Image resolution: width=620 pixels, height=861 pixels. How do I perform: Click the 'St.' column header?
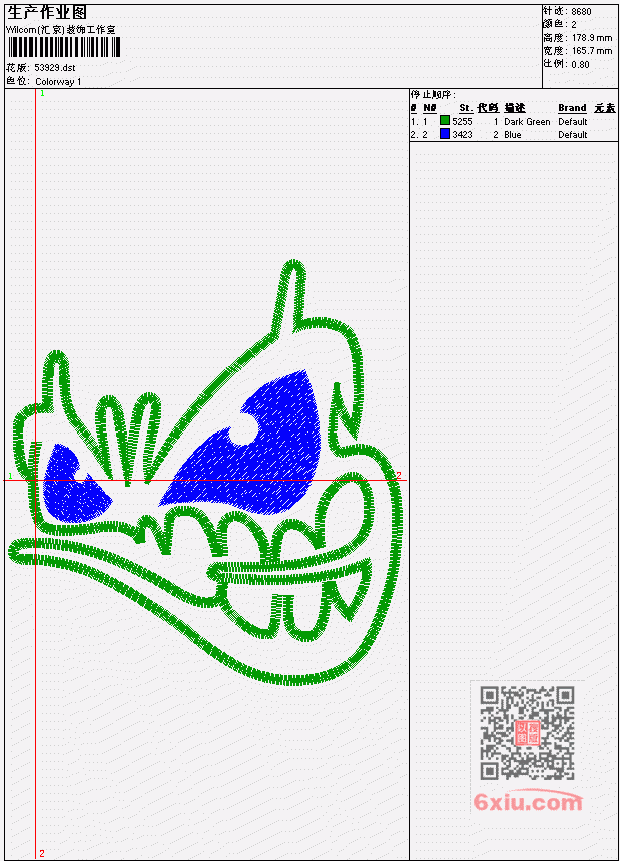pos(466,108)
